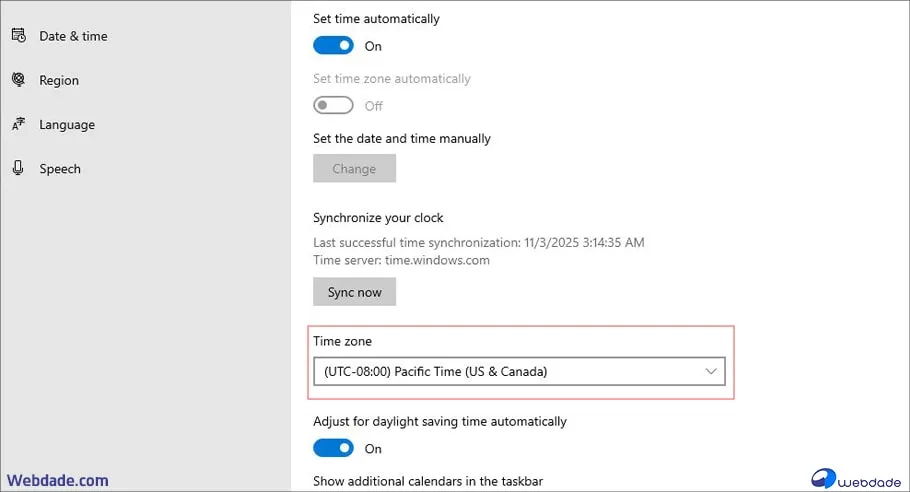Click the Set the date and time manually label
The image size is (910, 492).
pos(402,139)
